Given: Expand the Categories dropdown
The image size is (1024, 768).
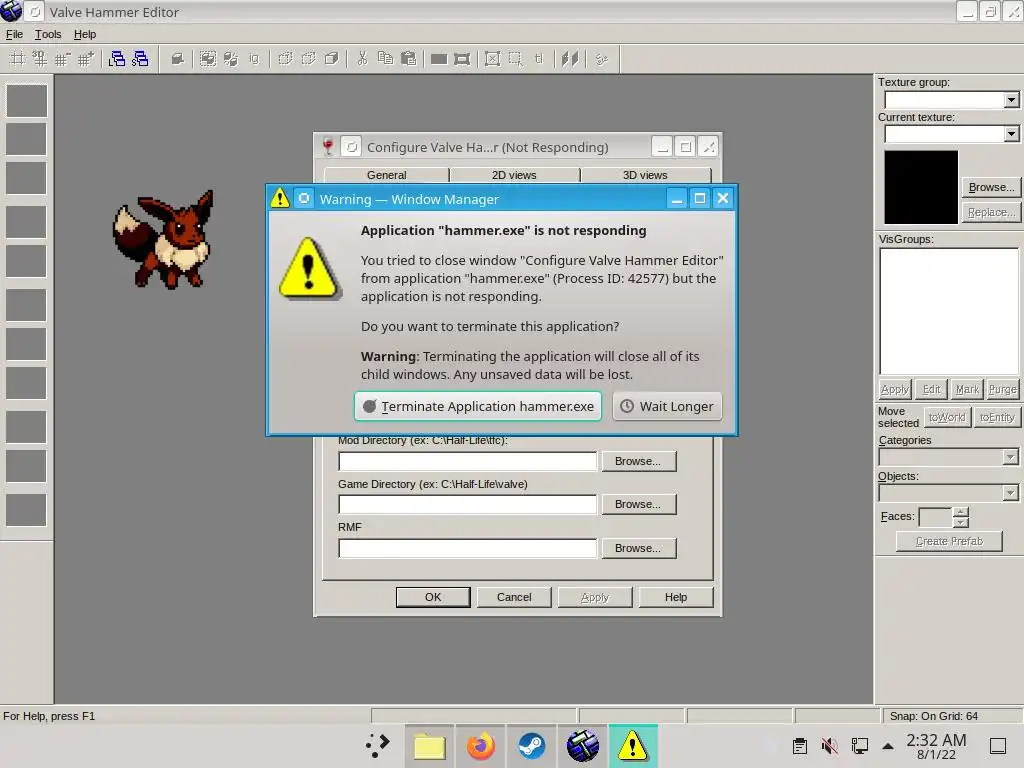Looking at the screenshot, I should (x=1010, y=456).
